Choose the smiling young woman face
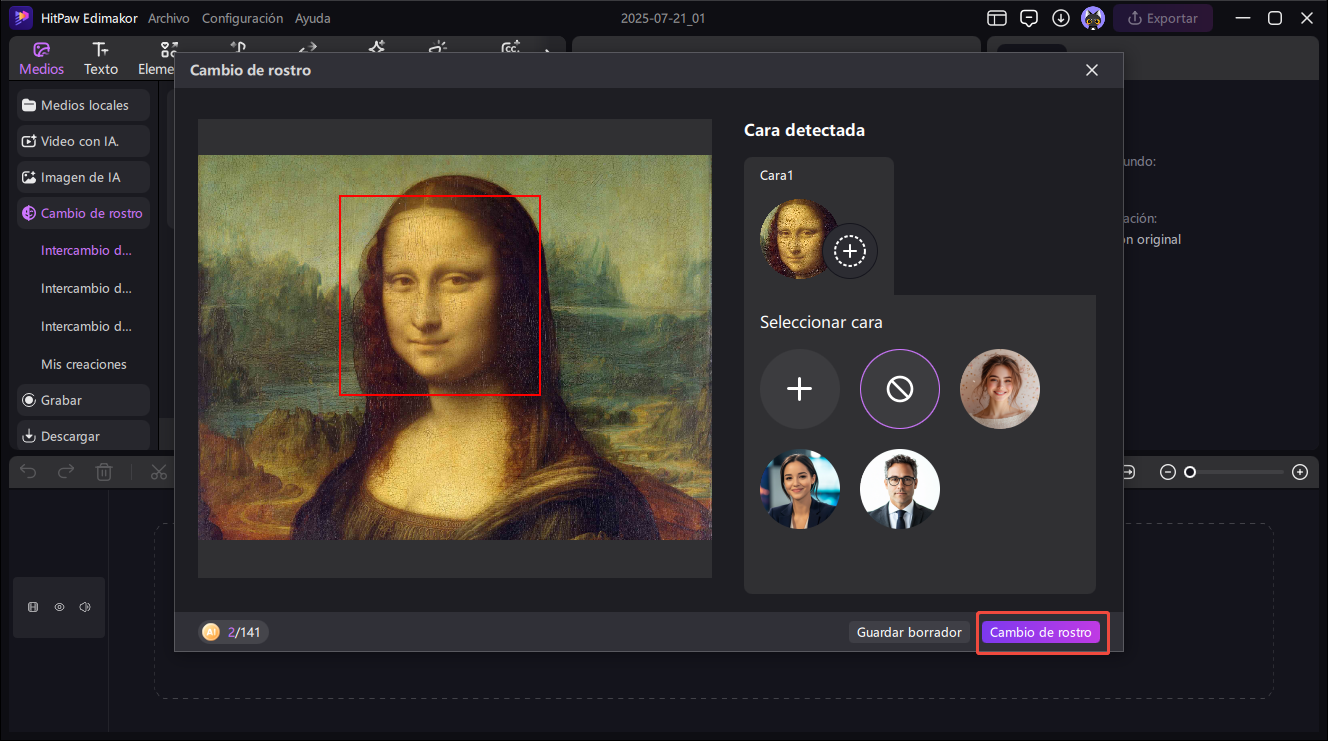Screen dimensions: 1328x741 click(1000, 389)
